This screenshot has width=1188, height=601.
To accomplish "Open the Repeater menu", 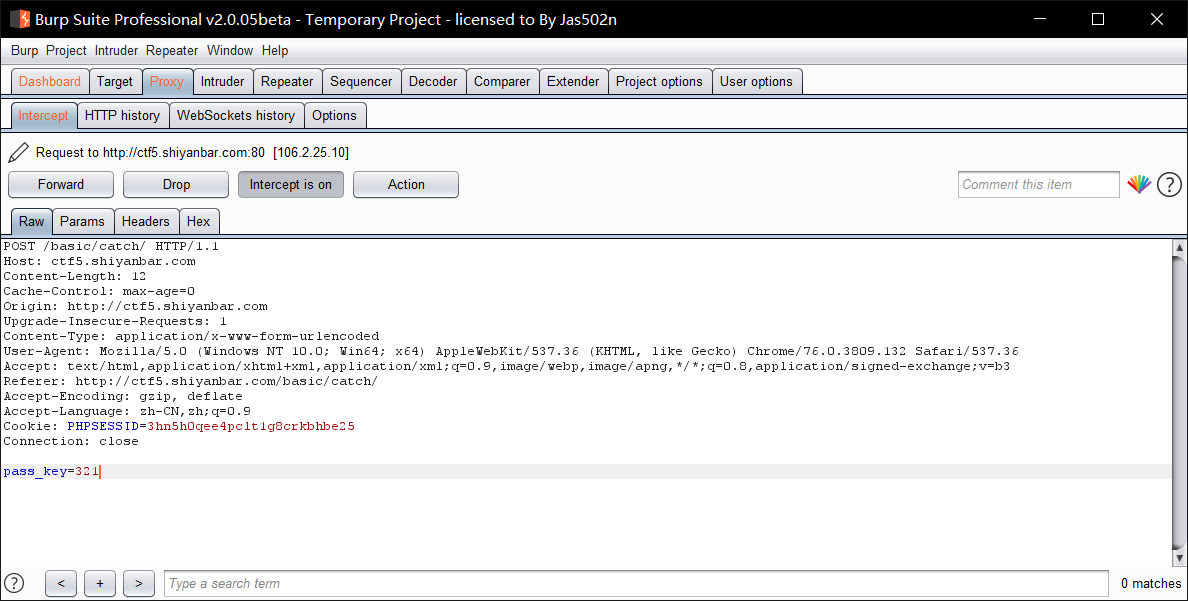I will click(x=172, y=51).
